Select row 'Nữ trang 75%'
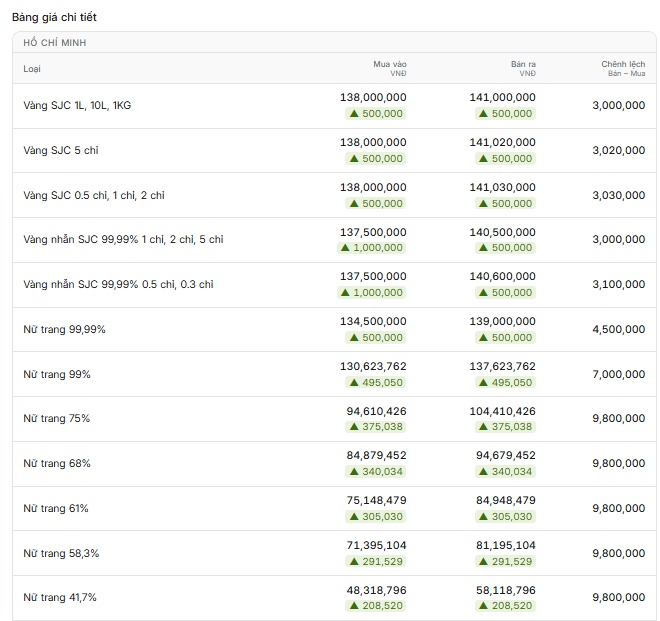The height and width of the screenshot is (621, 660). 334,419
